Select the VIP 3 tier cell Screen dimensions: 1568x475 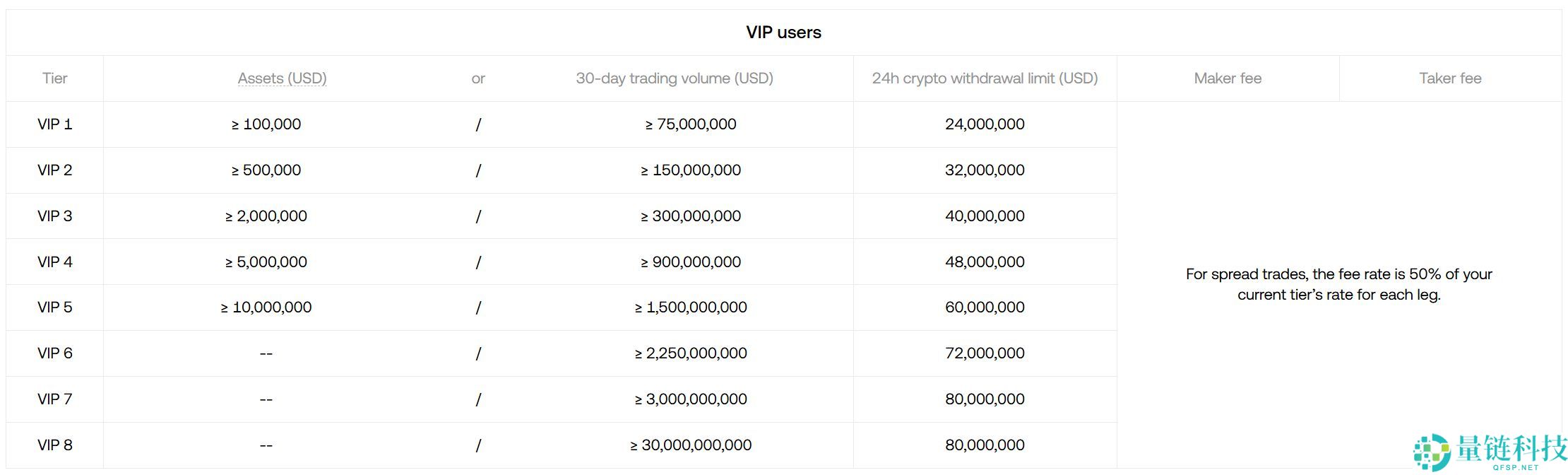[55, 216]
